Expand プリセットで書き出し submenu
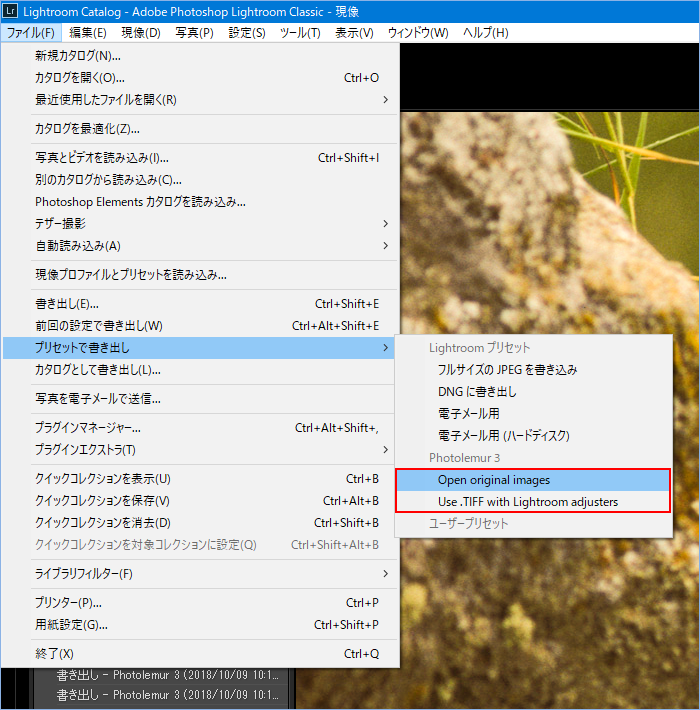Image resolution: width=700 pixels, height=710 pixels. tap(198, 348)
